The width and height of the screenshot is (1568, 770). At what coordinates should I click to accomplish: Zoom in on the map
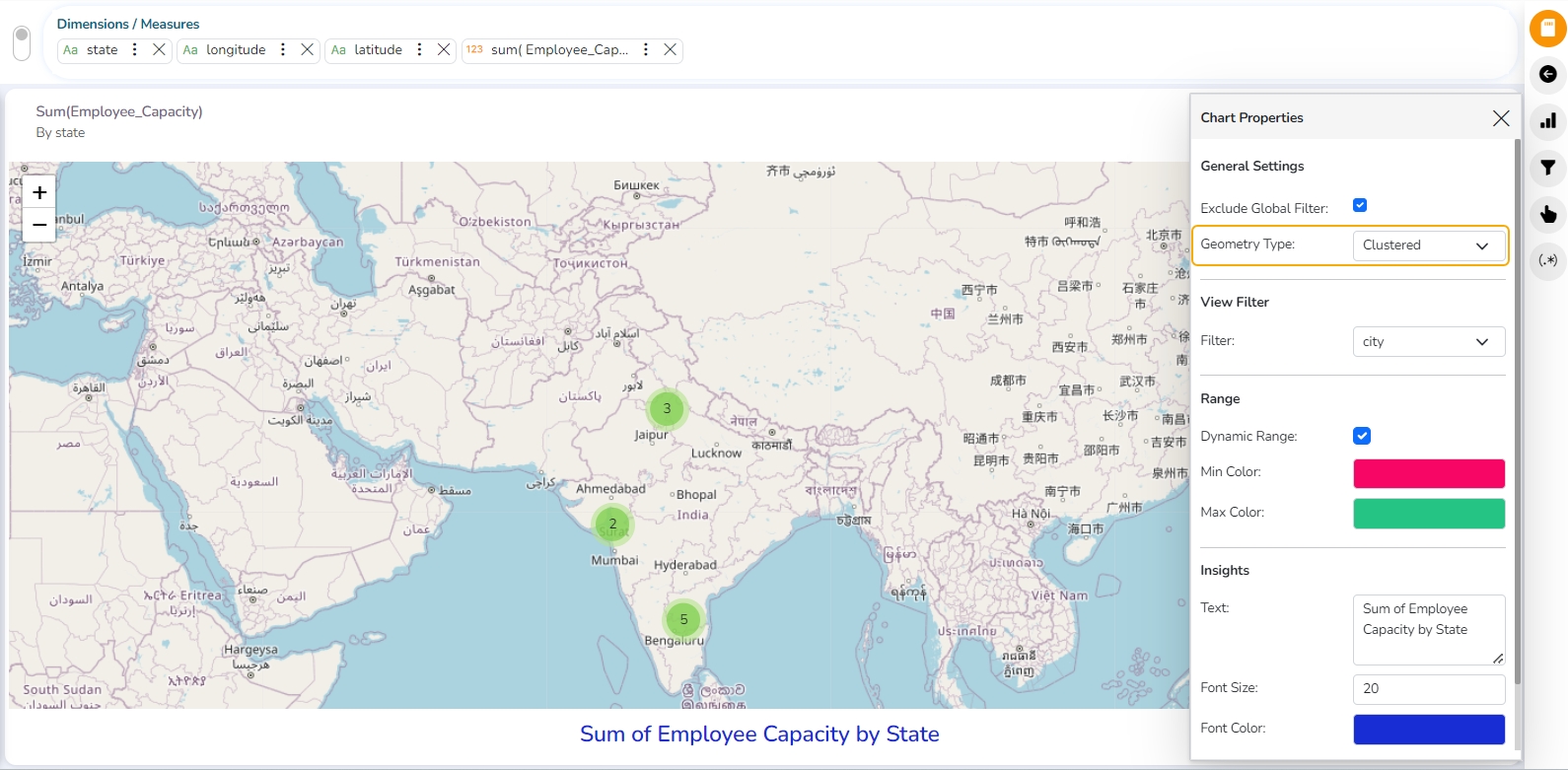pos(39,192)
